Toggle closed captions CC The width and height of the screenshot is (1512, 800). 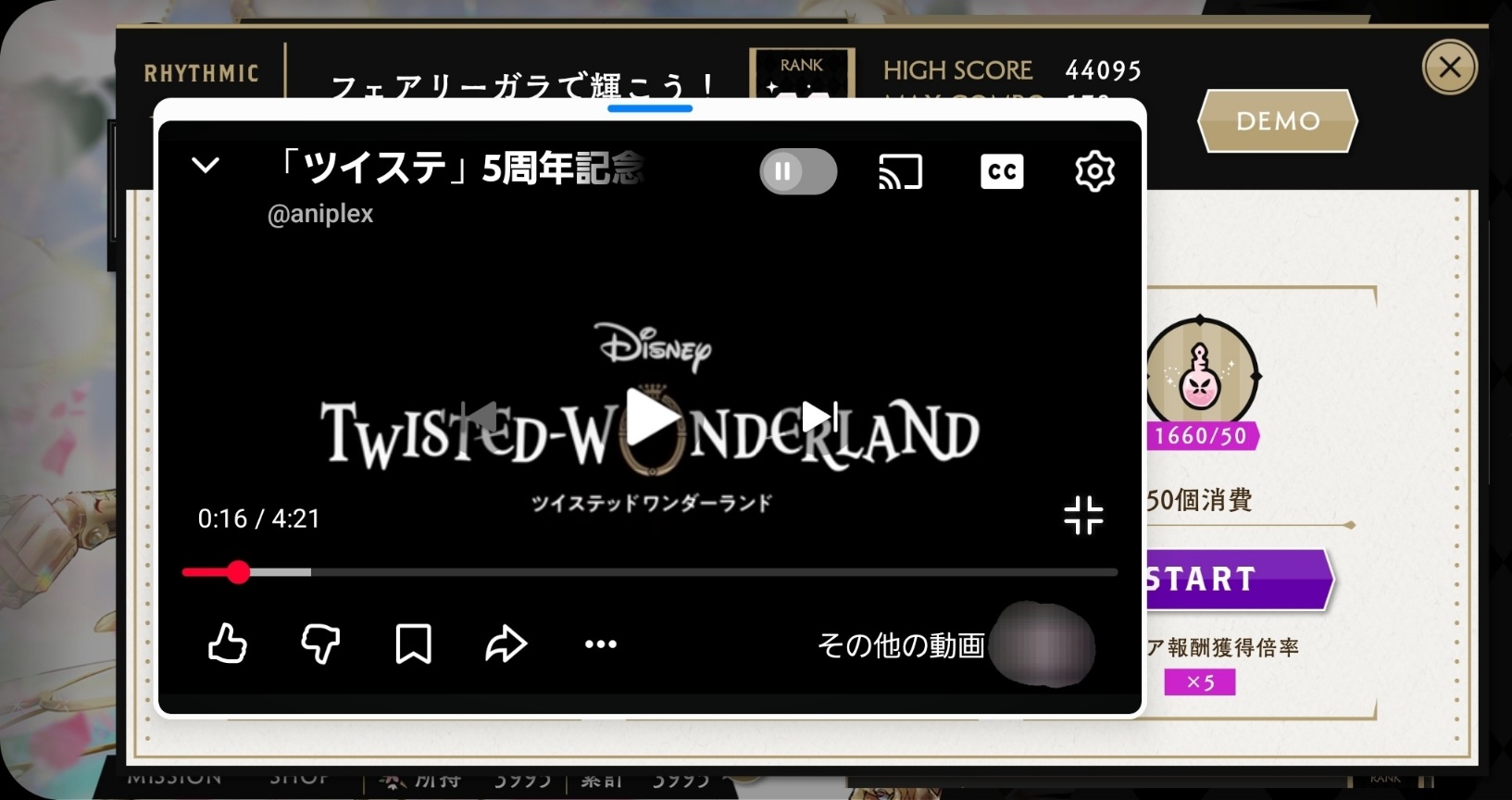[1002, 171]
